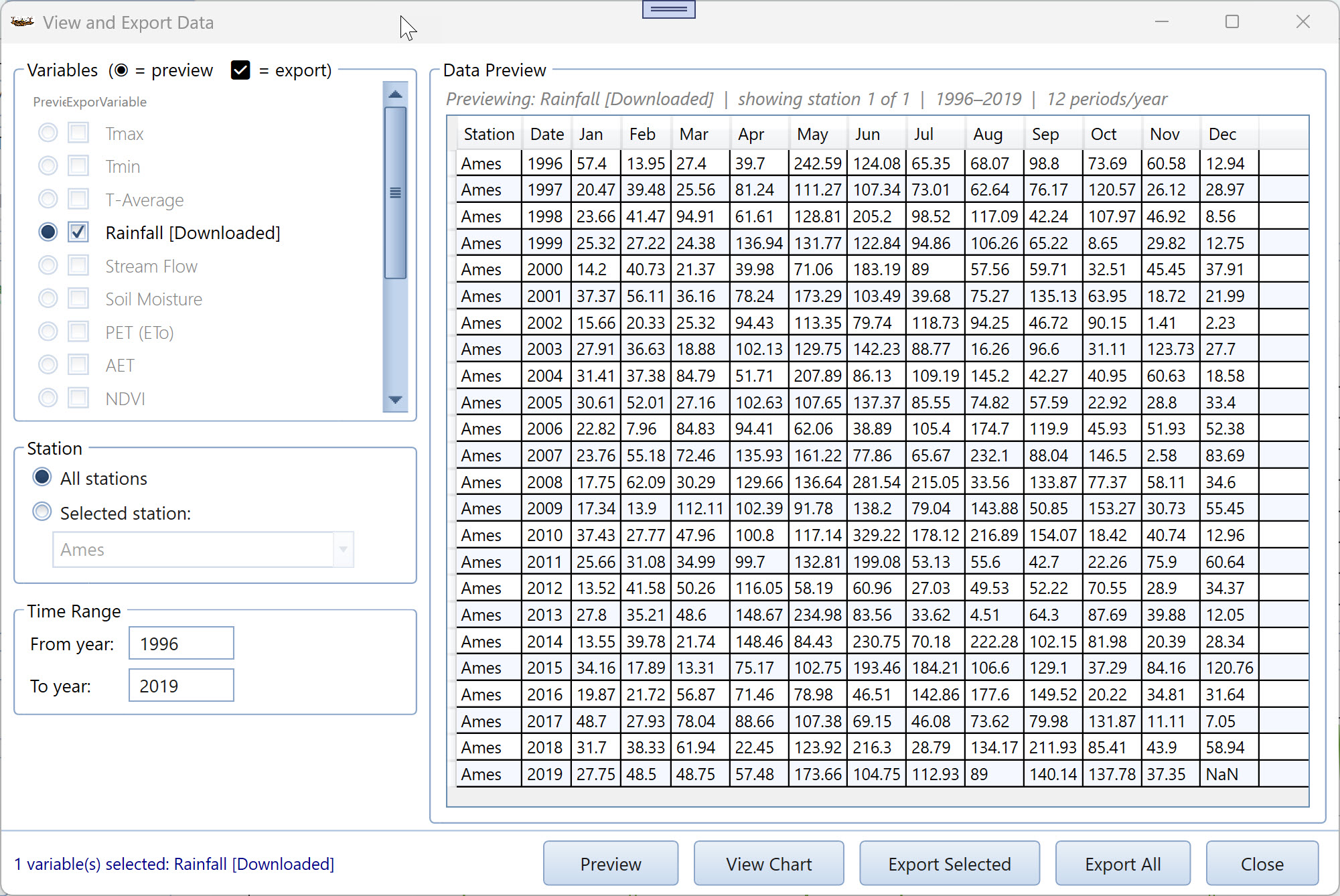Click the NaN cell for Dec 2019
Viewport: 1340px width, 896px height.
coord(1230,774)
